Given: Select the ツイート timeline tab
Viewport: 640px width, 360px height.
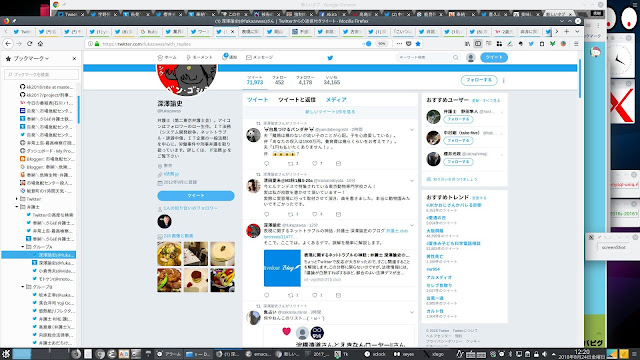Looking at the screenshot, I should click(257, 100).
